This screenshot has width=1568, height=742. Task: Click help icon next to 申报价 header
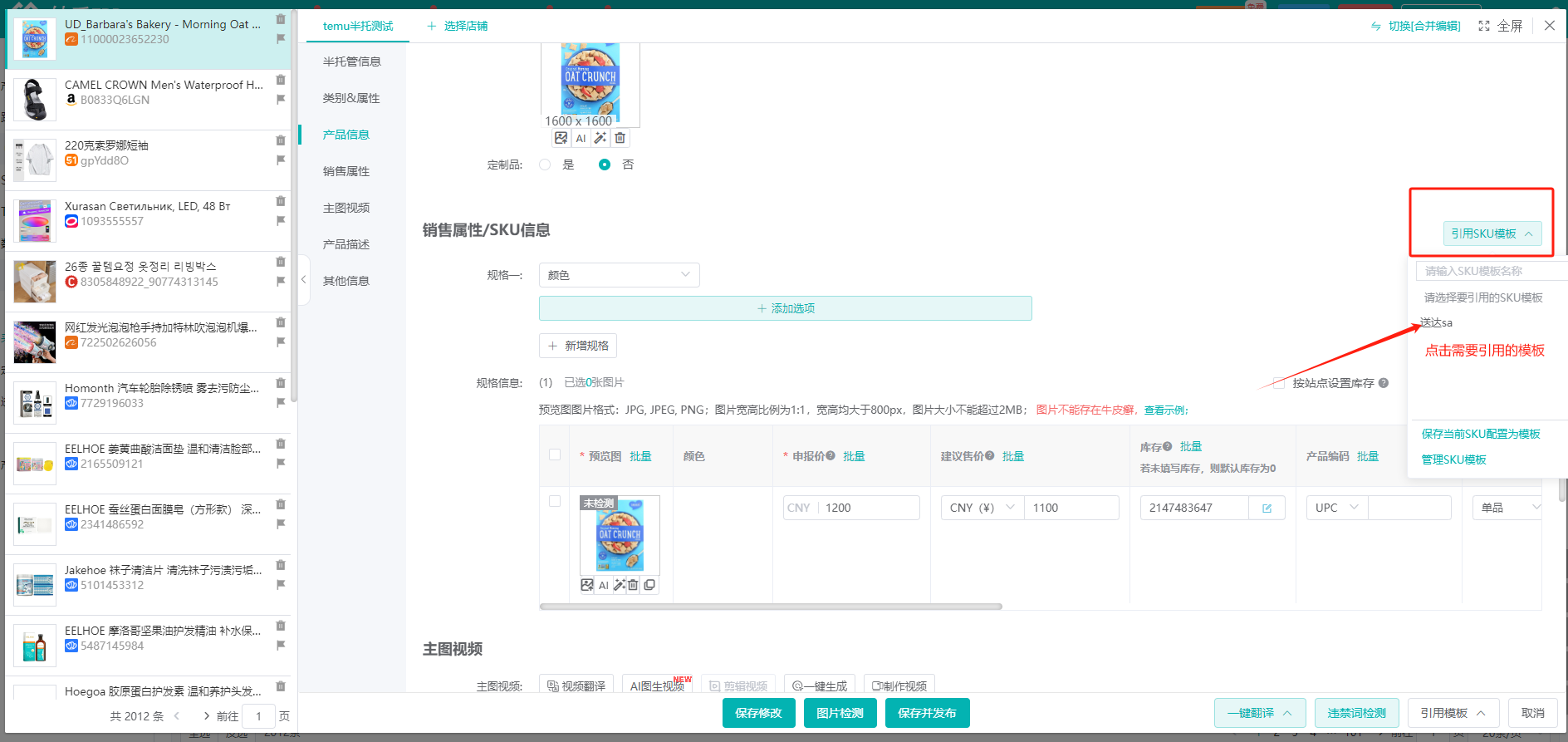tap(831, 455)
